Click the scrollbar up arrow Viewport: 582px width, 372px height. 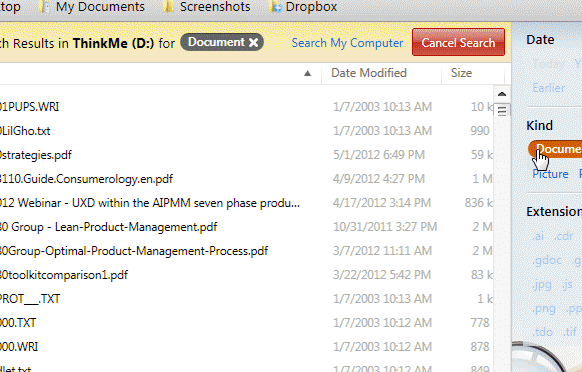pyautogui.click(x=502, y=94)
